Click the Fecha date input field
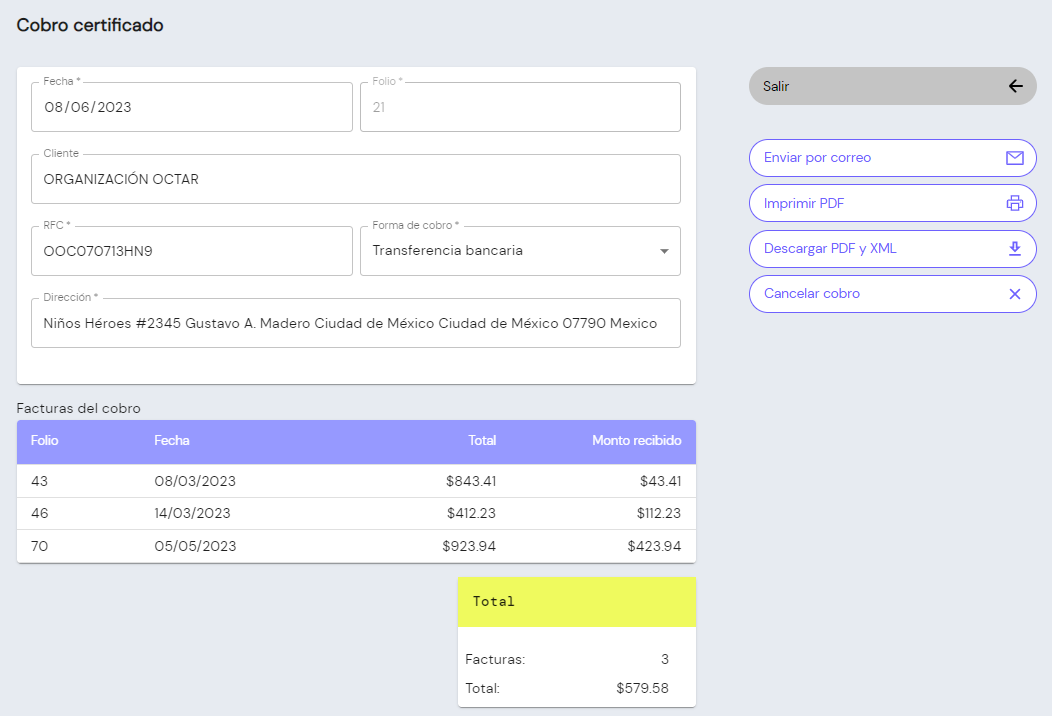This screenshot has width=1052, height=716. coord(191,107)
